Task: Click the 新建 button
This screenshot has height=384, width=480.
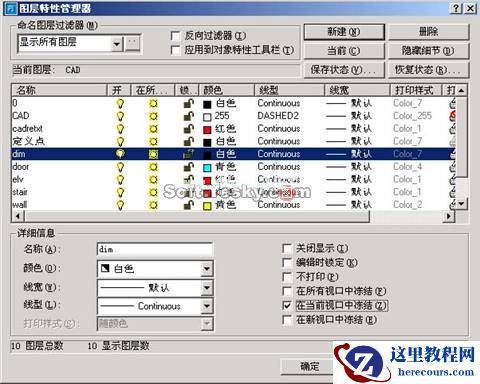Action: (344, 32)
